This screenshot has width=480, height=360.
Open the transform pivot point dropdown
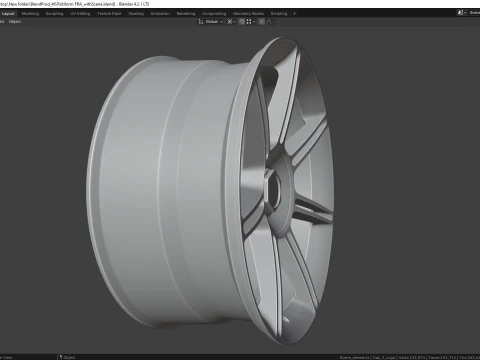pyautogui.click(x=231, y=22)
